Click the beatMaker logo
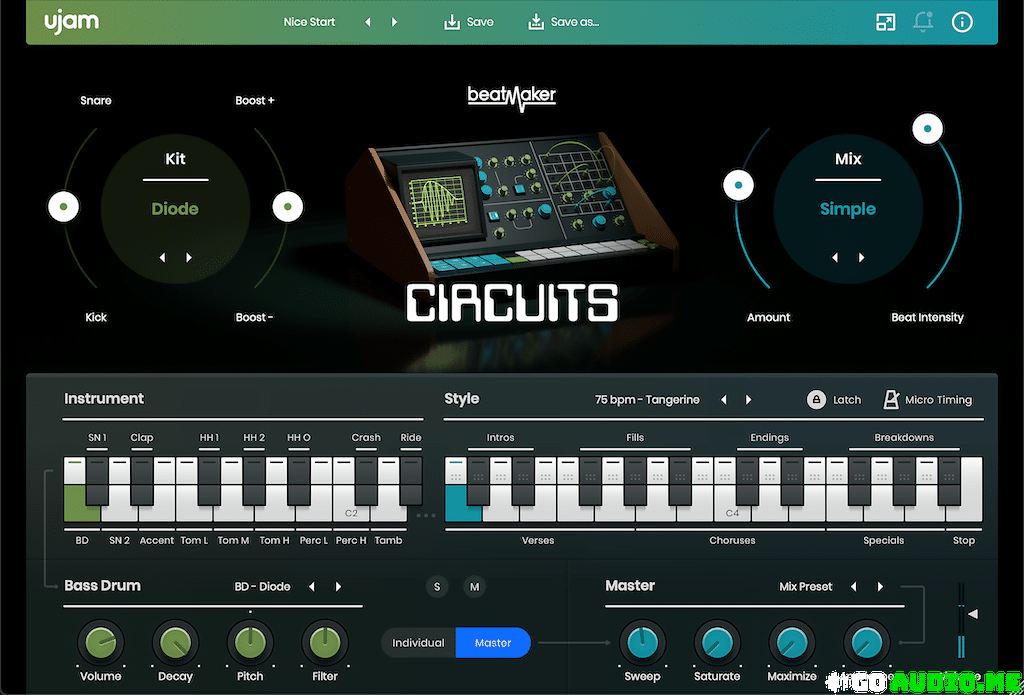This screenshot has width=1024, height=695. pos(512,98)
